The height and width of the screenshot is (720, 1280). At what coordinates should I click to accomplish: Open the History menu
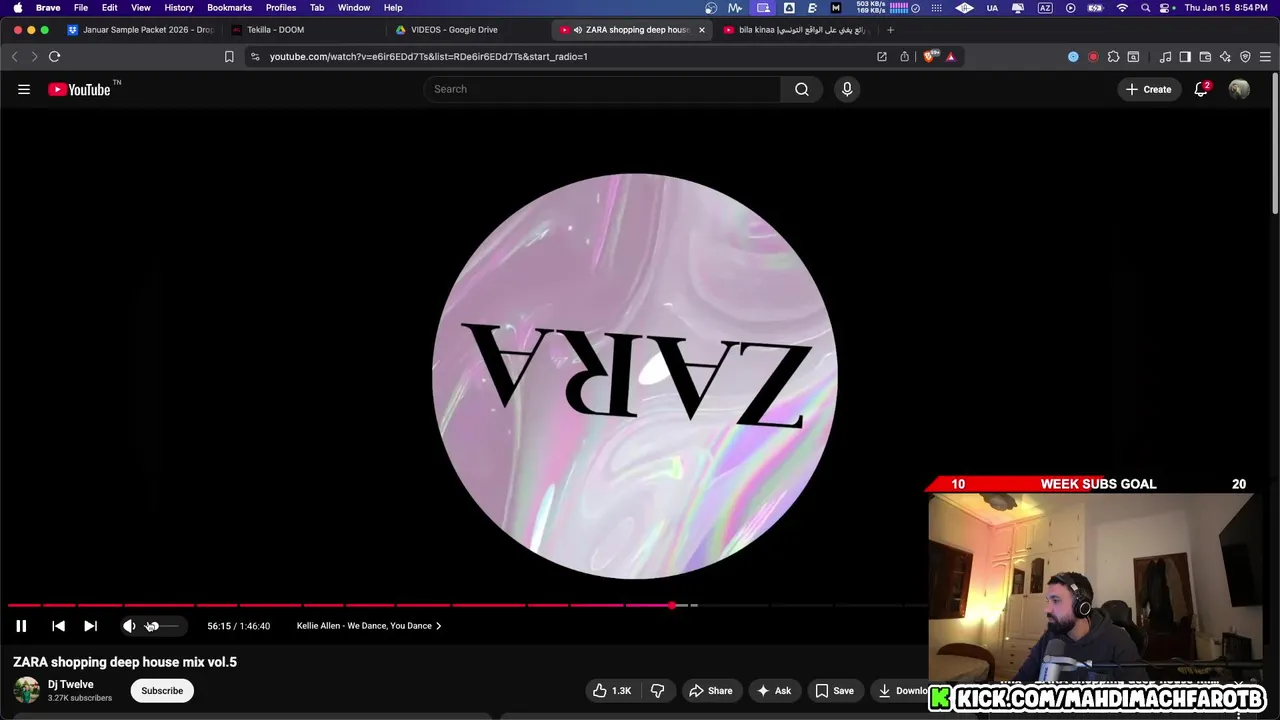click(179, 8)
